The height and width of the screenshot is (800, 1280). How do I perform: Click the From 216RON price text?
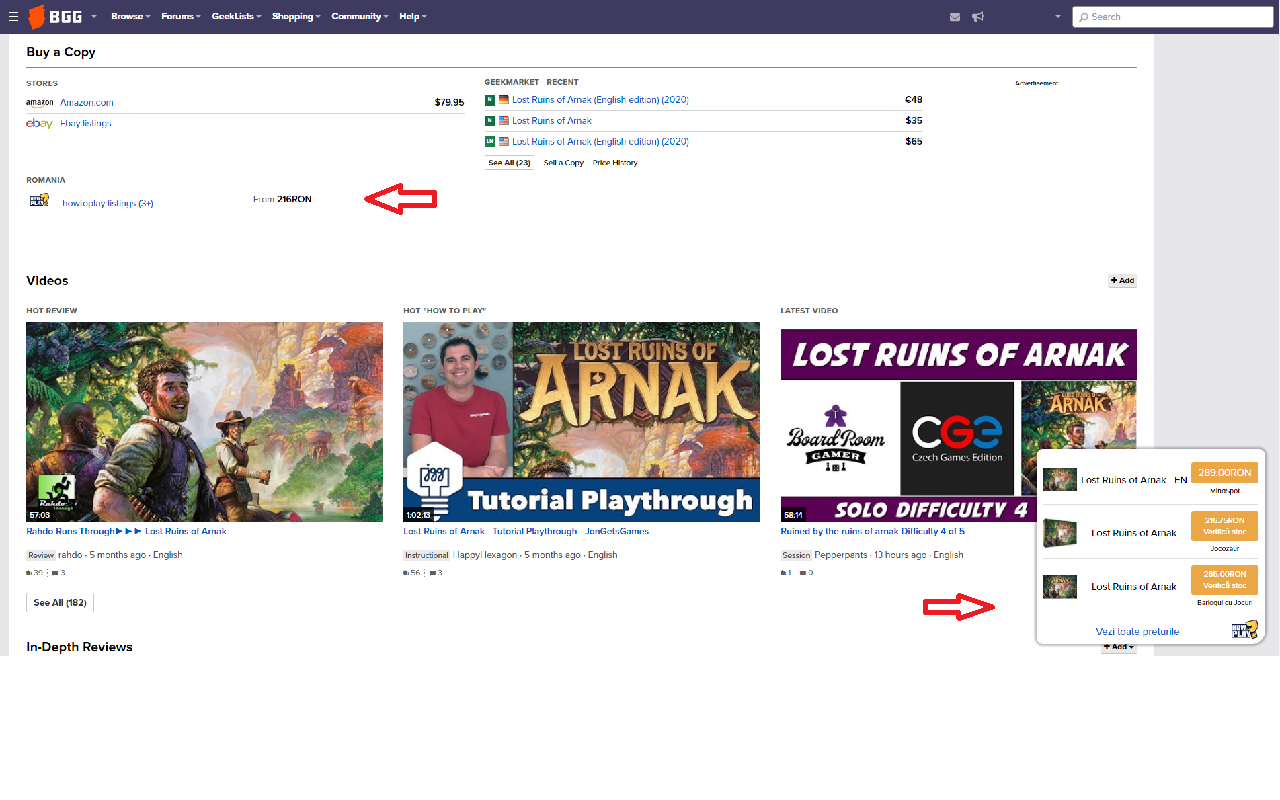(x=282, y=199)
